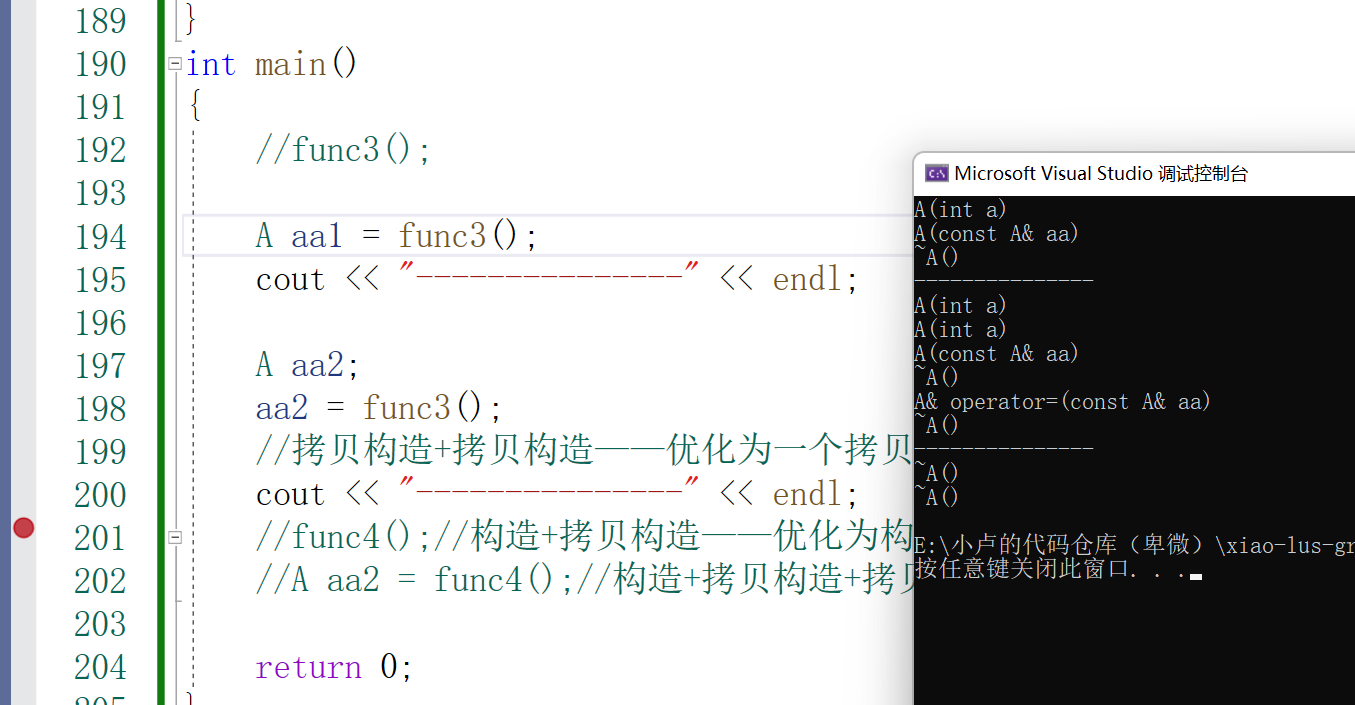The width and height of the screenshot is (1355, 705).
Task: Click the breakpoint dot on line 201
Action: tap(23, 527)
